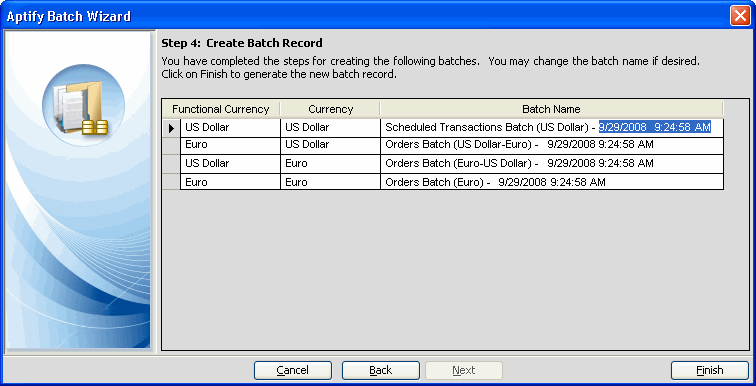The height and width of the screenshot is (386, 756).
Task: Select row header of Orders Batch (Euro-US Dollar)
Action: (x=171, y=164)
